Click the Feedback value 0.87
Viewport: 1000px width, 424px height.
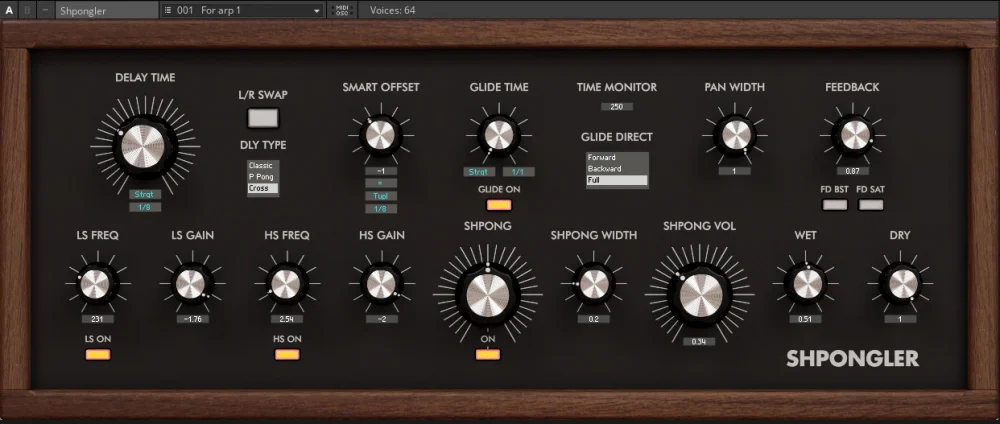tap(853, 171)
